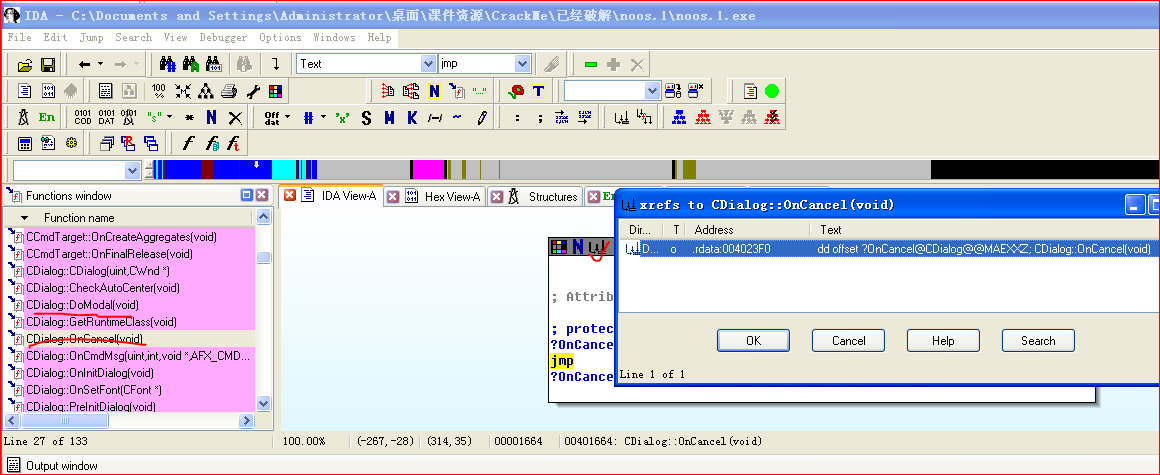Open the File menu
The image size is (1160, 475).
19,37
